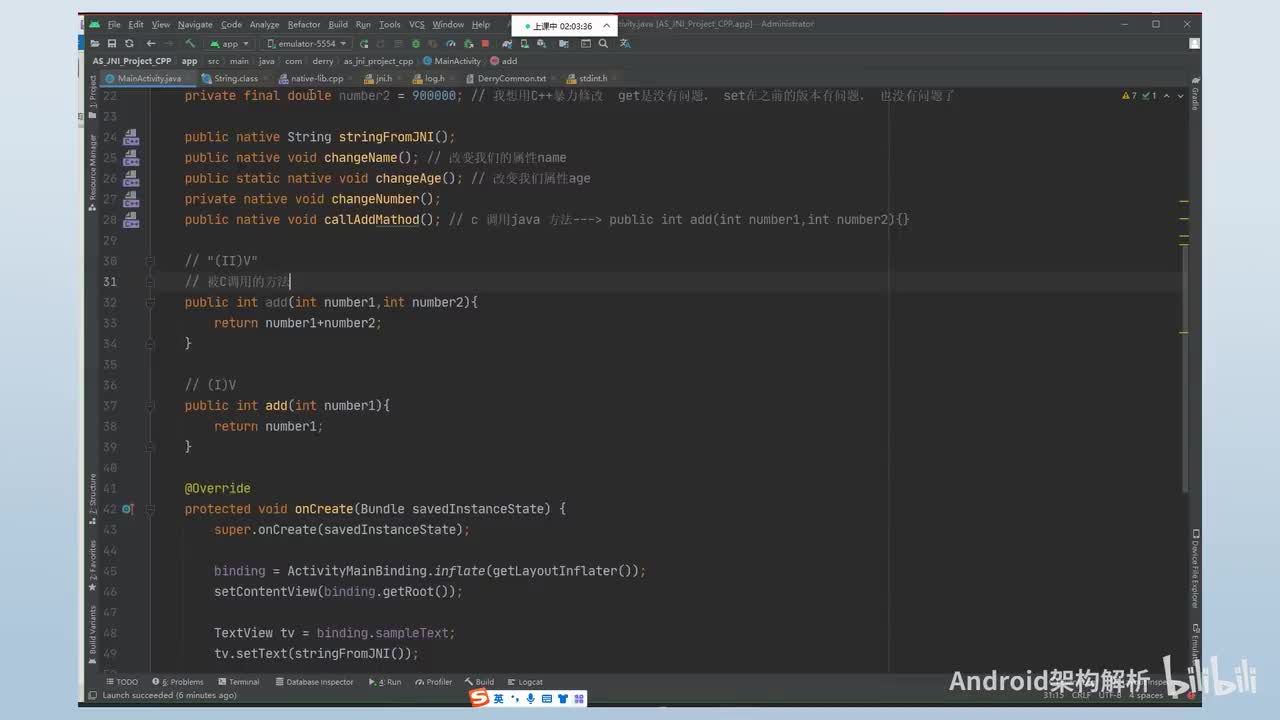Switch to the DerryCommon.txt tab

coord(511,78)
